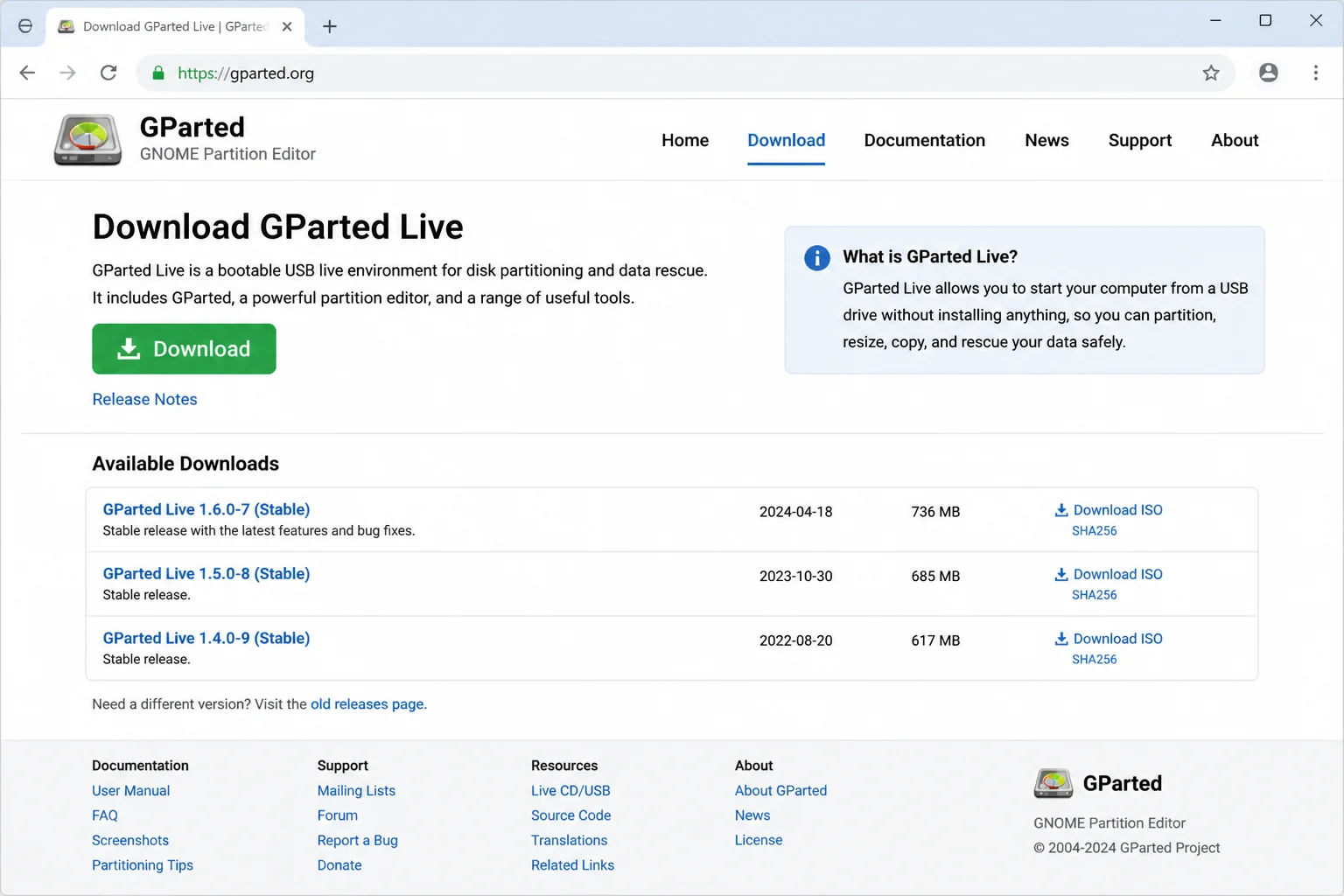Click the 736 MB file size
Viewport: 1344px width, 896px height.
click(935, 512)
